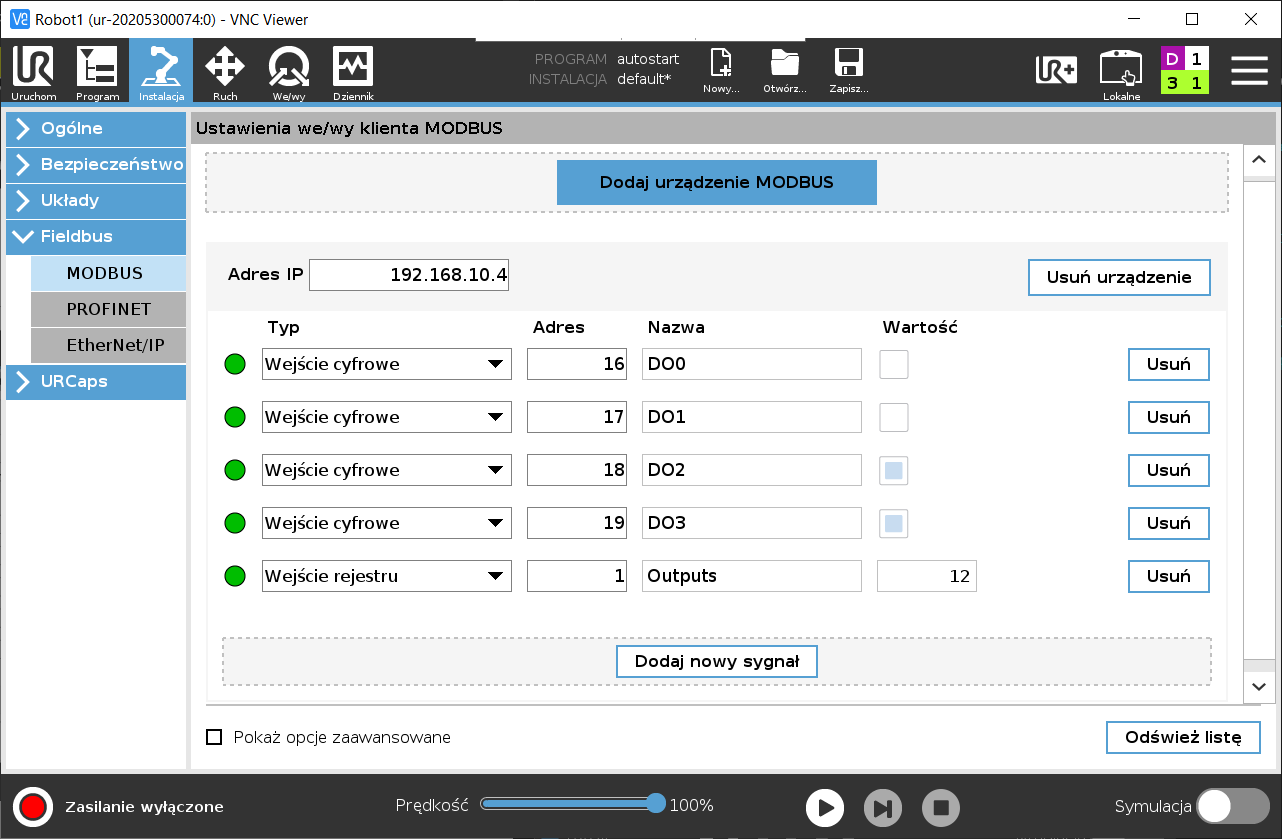The width and height of the screenshot is (1282, 839).
Task: Select the EtherNet/IP sidebar item
Action: coord(108,345)
